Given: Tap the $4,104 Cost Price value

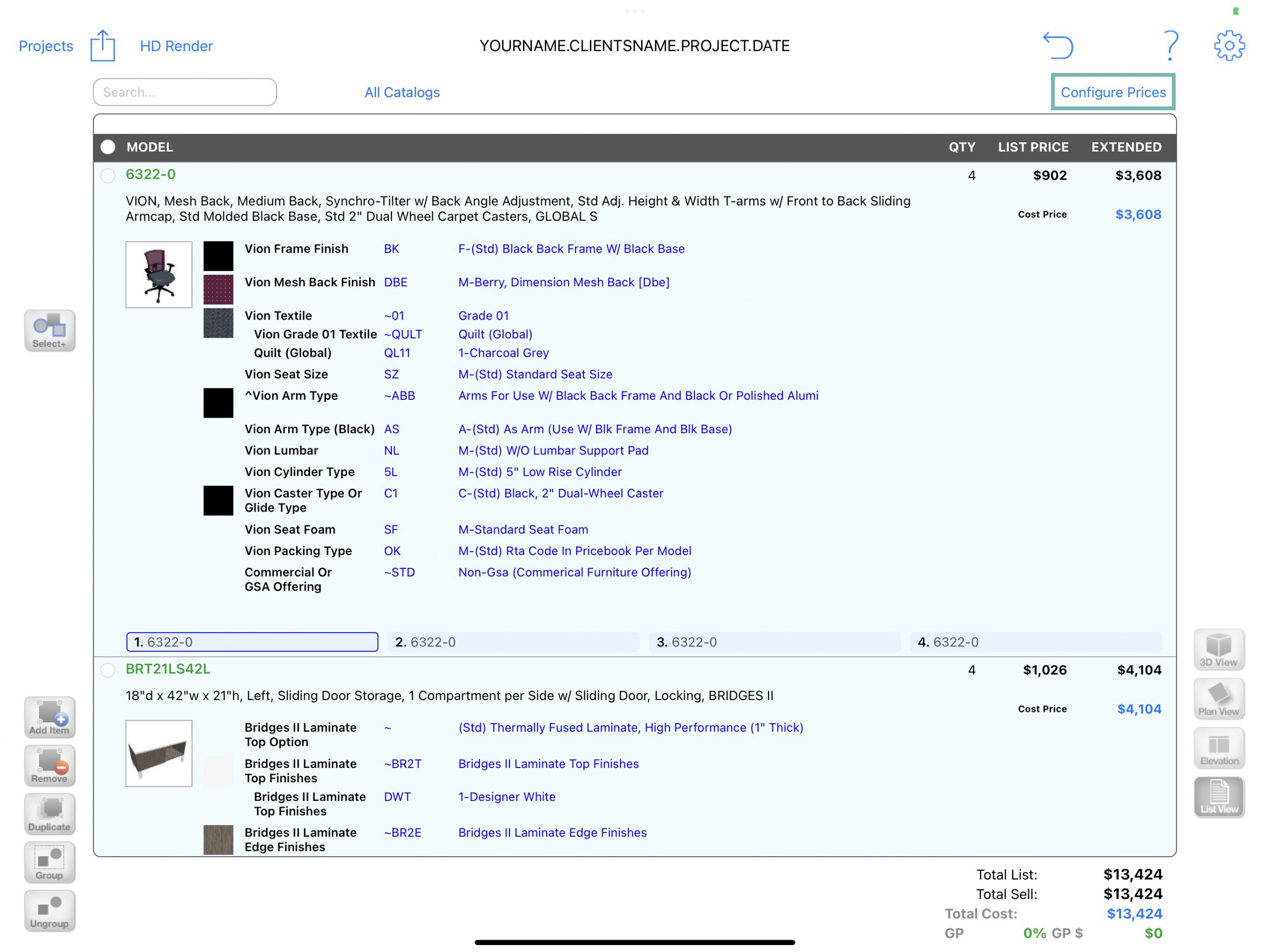Looking at the screenshot, I should click(x=1139, y=708).
